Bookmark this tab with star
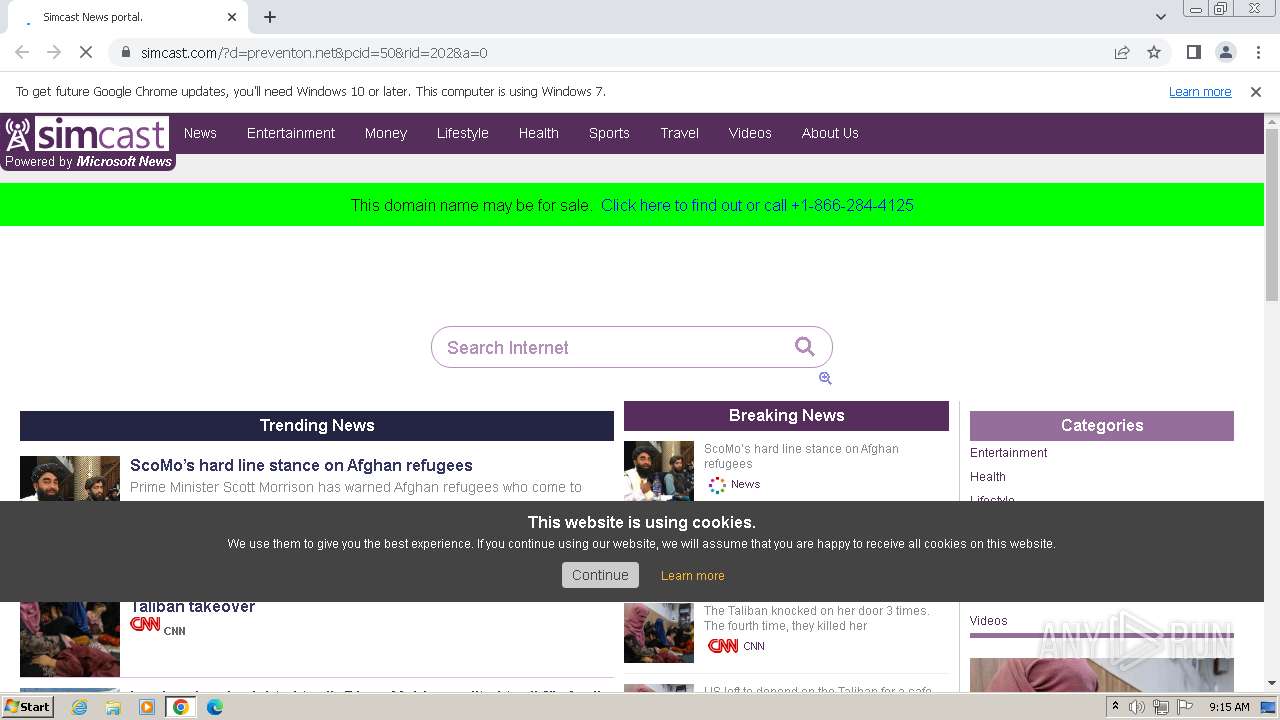This screenshot has height=720, width=1280. pos(1154,52)
